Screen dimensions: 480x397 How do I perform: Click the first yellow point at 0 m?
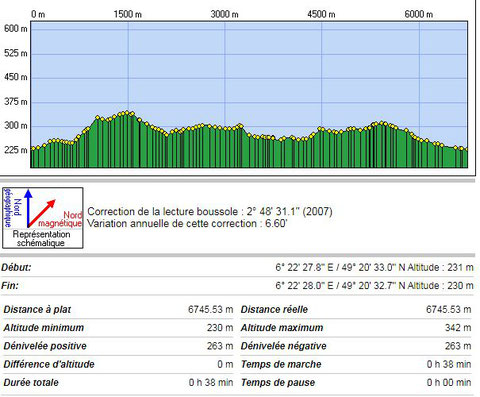[x=33, y=148]
